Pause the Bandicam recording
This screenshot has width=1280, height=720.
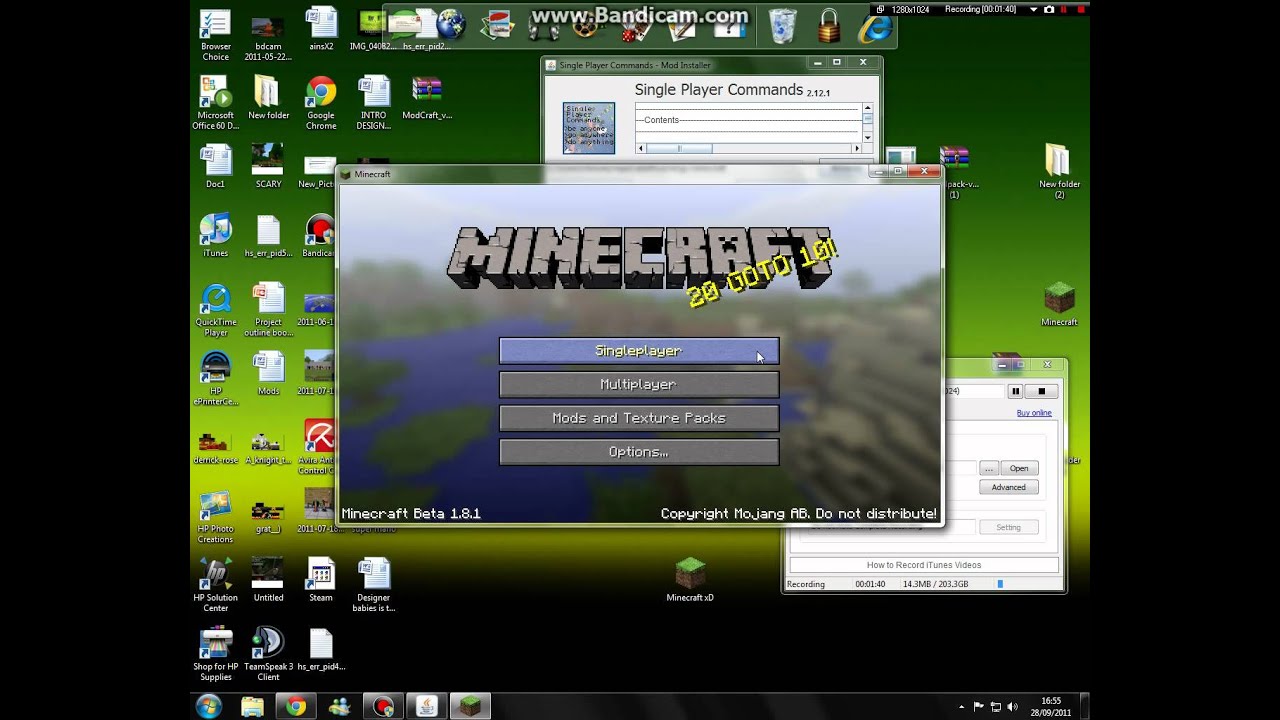[x=1015, y=391]
